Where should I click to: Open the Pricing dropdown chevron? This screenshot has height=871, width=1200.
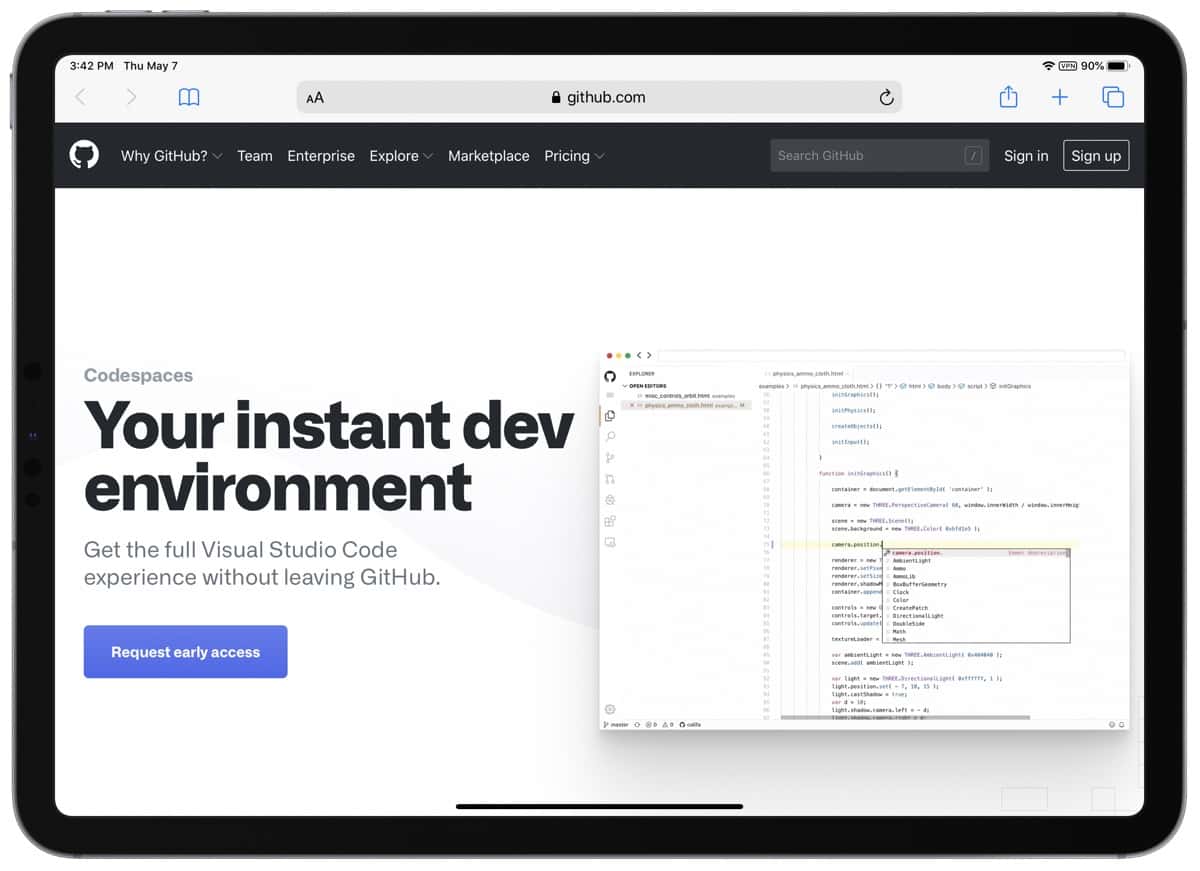[600, 157]
